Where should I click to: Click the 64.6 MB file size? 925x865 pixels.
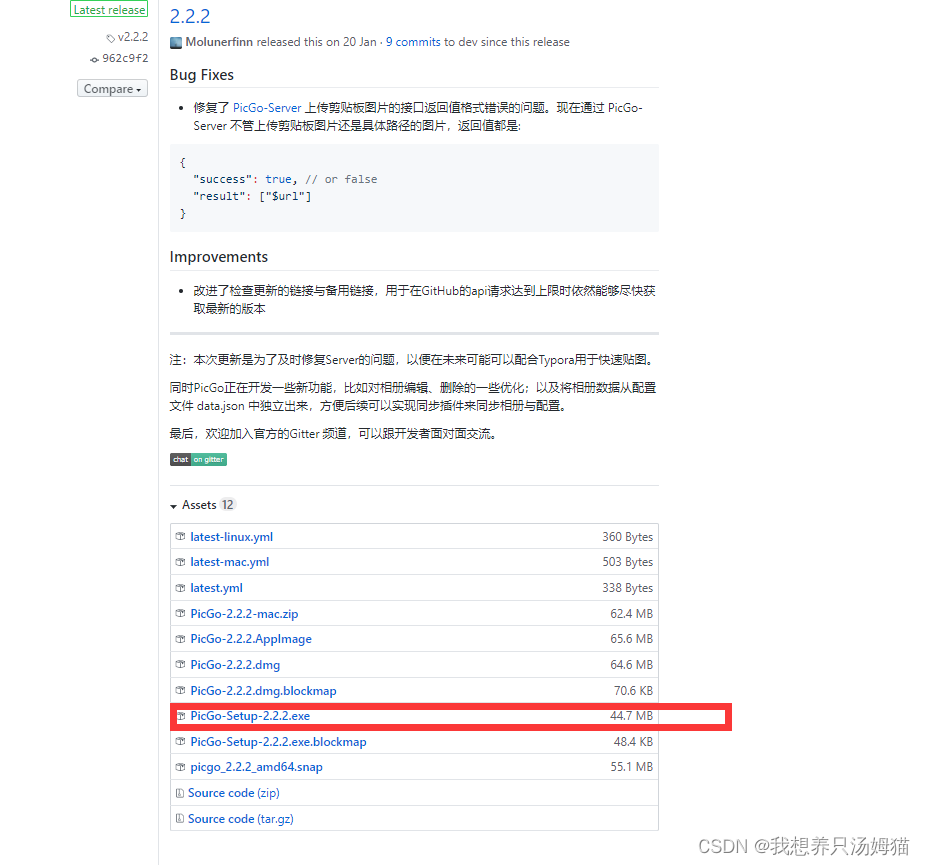pos(631,664)
